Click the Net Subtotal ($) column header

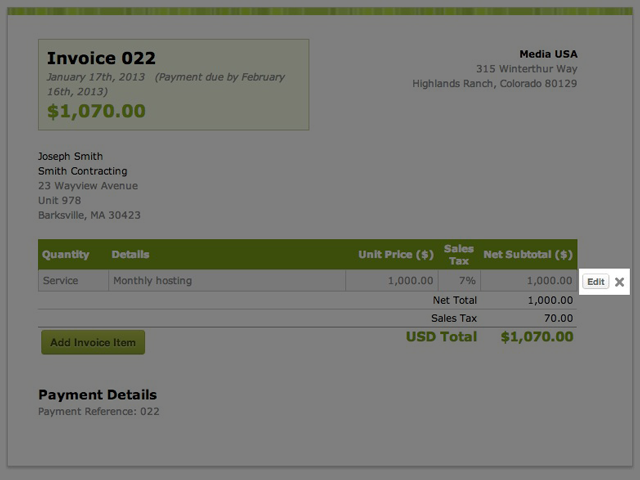pos(528,255)
